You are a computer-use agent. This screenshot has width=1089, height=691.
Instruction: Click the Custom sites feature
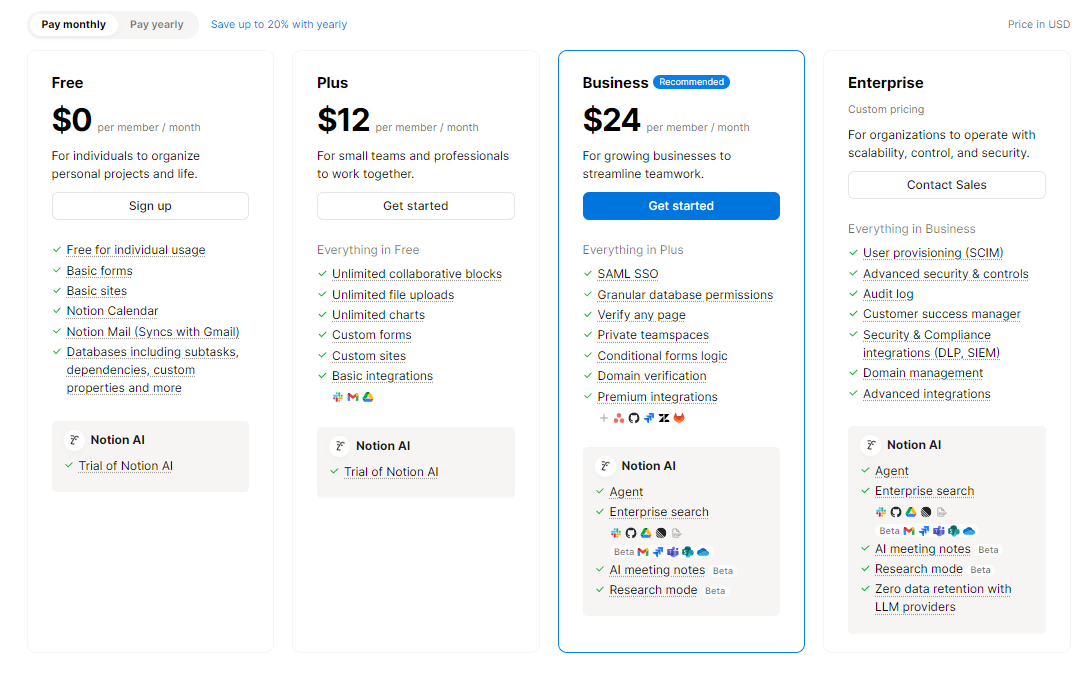pyautogui.click(x=369, y=356)
